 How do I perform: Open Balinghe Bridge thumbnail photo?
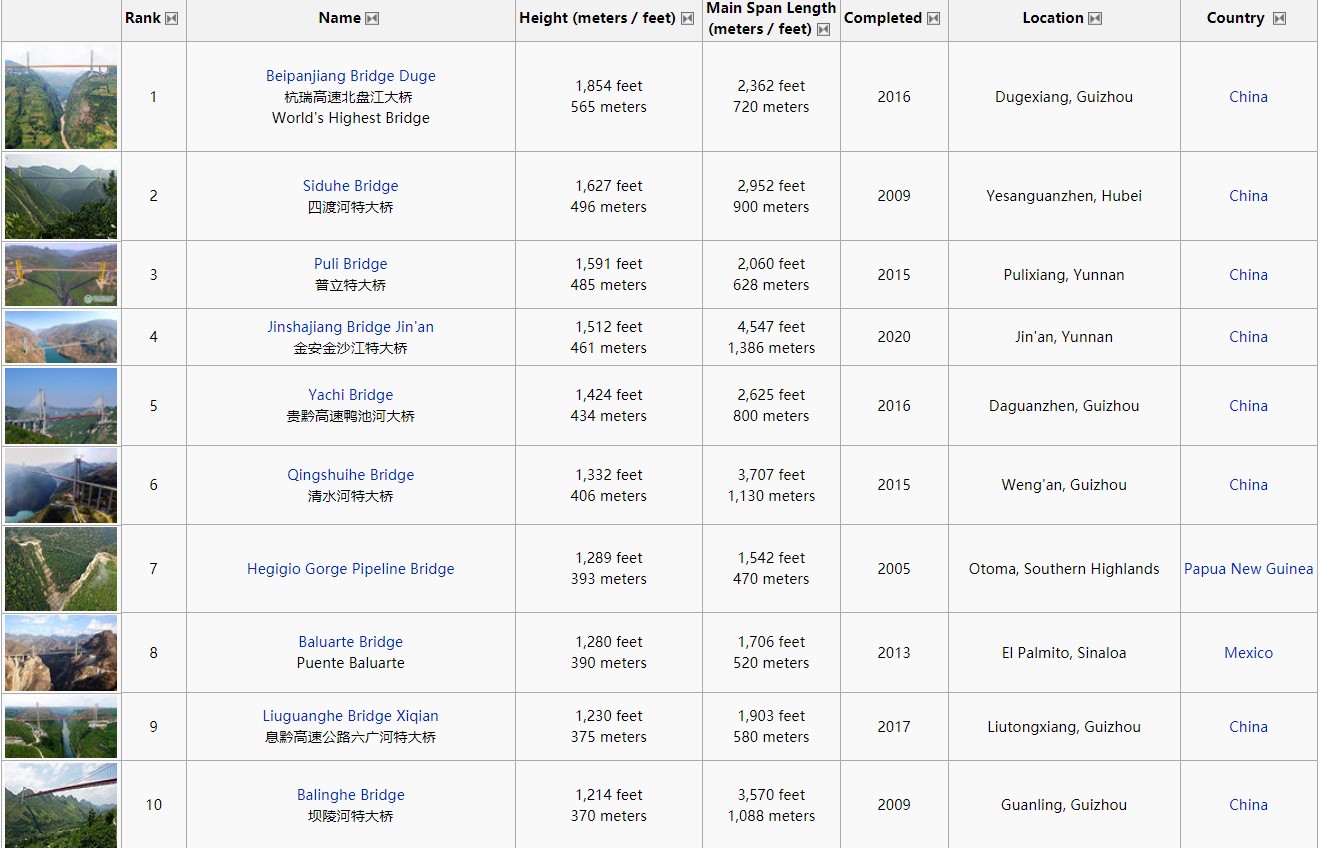pyautogui.click(x=61, y=805)
